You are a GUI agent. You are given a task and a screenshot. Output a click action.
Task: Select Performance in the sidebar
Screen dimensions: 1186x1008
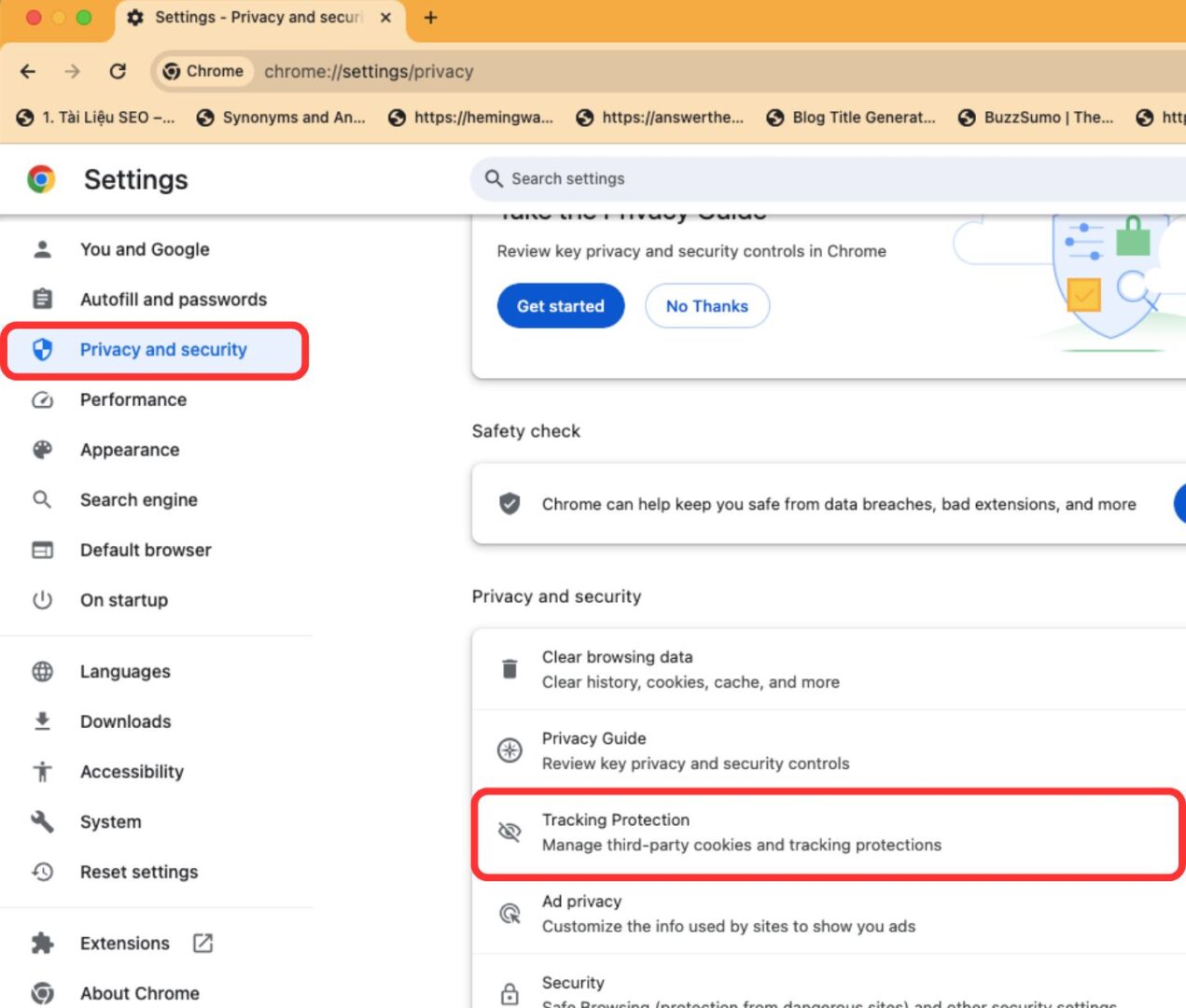[x=133, y=399]
